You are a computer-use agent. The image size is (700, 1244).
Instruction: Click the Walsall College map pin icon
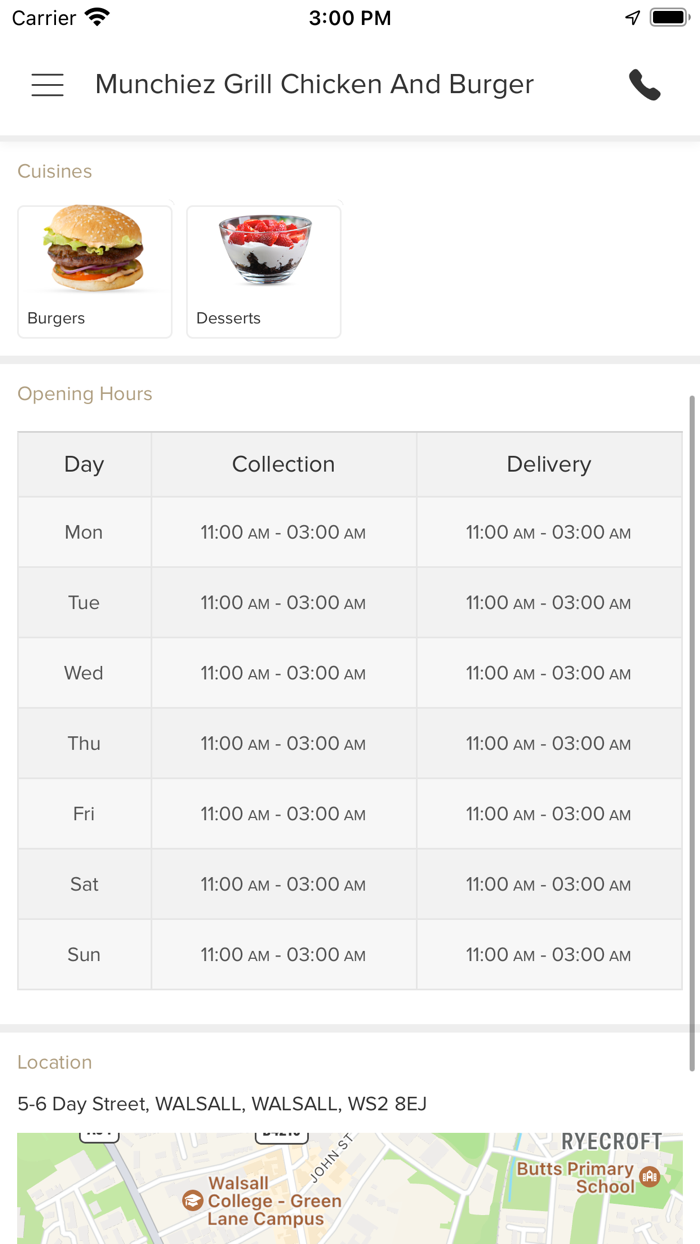pyautogui.click(x=193, y=1200)
